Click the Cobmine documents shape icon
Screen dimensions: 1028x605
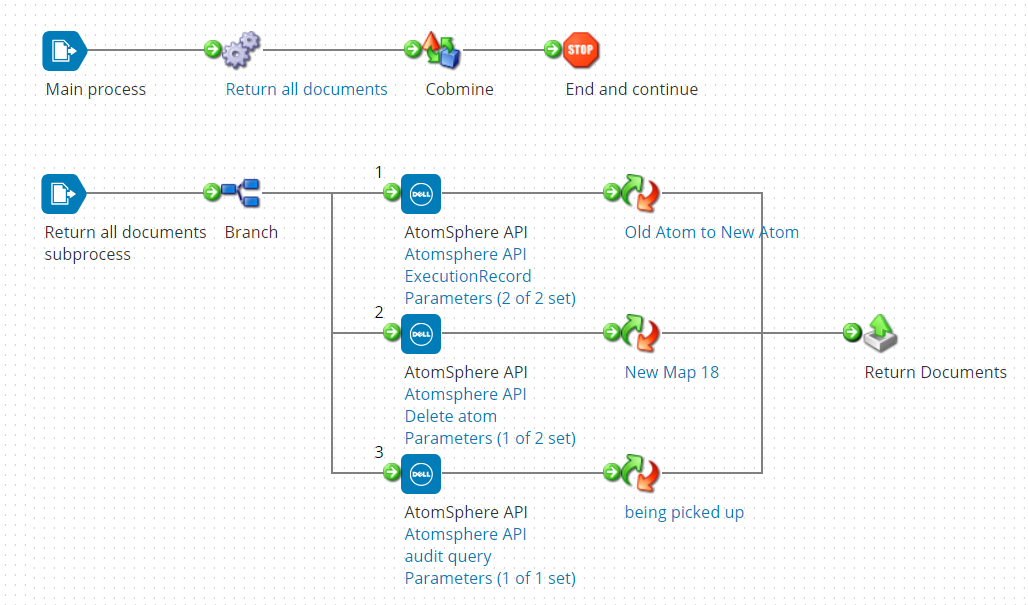440,50
